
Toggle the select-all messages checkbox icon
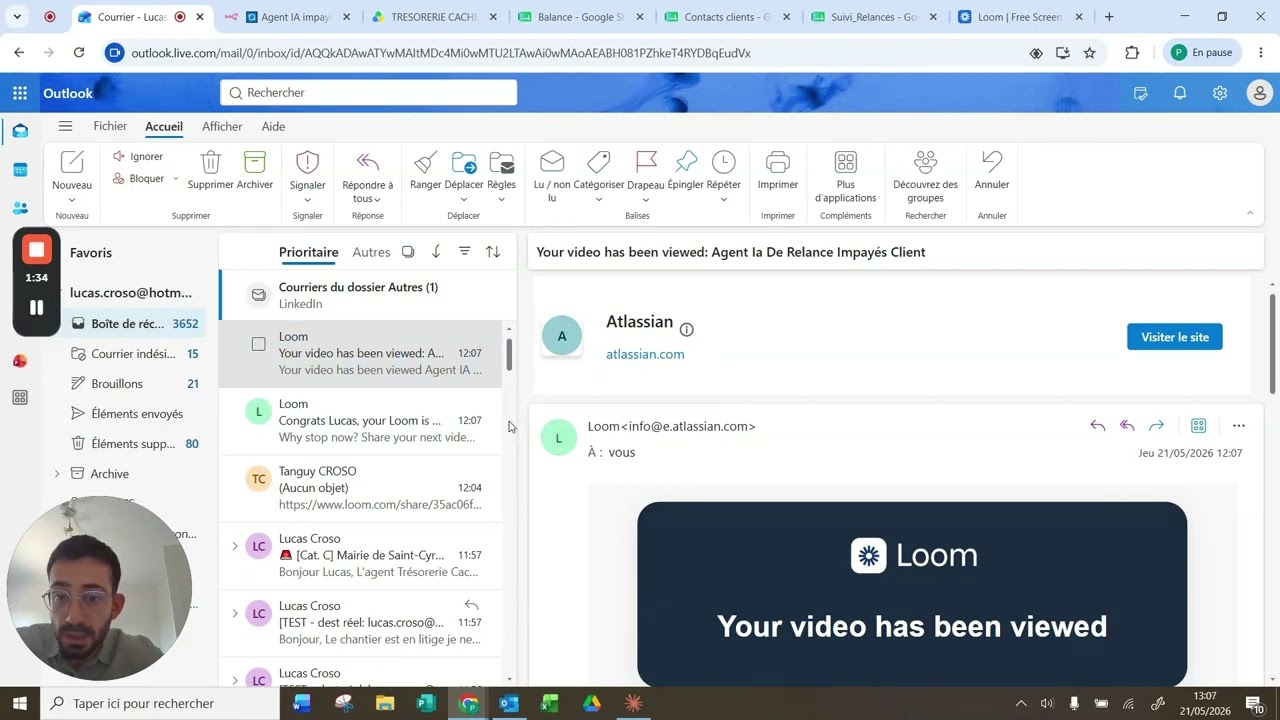pyautogui.click(x=408, y=252)
